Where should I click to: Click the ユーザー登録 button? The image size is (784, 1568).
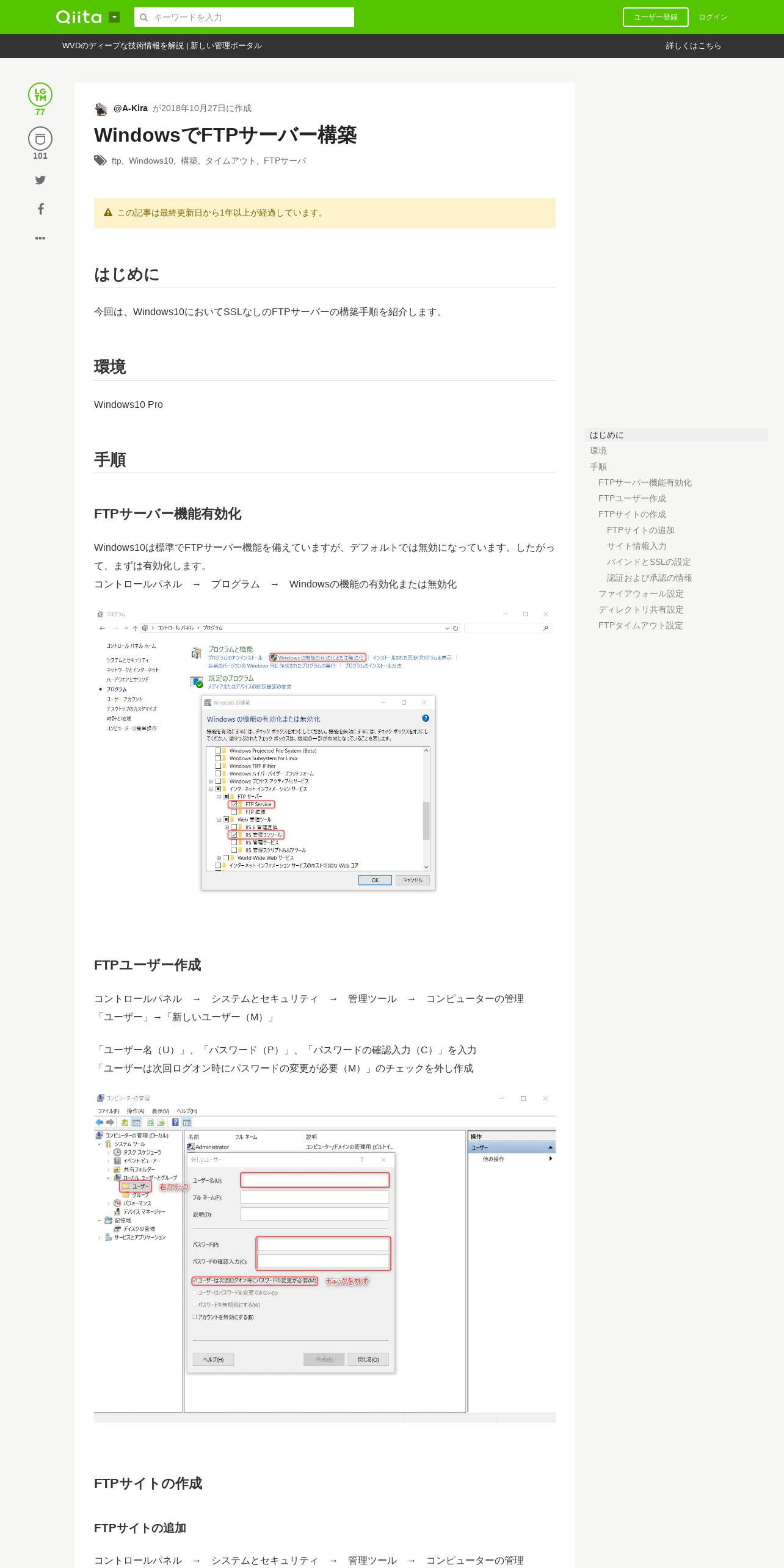click(x=655, y=17)
